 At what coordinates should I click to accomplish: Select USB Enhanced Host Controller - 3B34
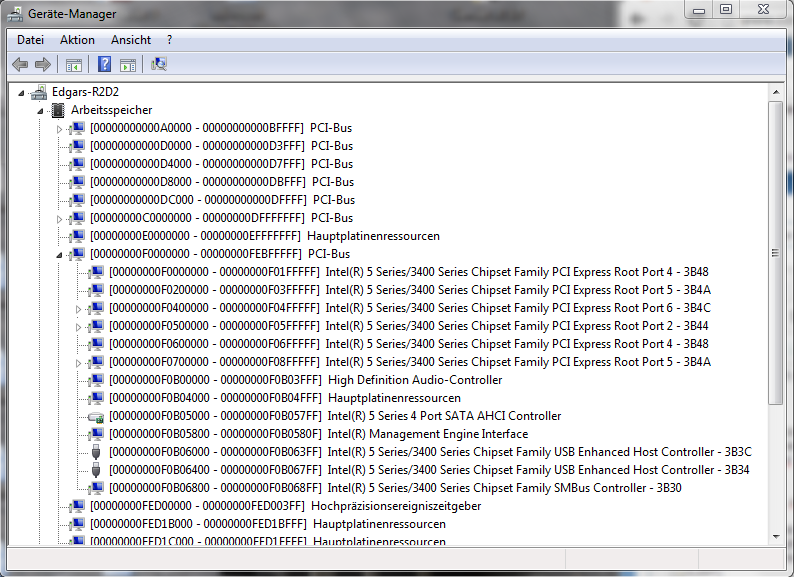pos(429,470)
